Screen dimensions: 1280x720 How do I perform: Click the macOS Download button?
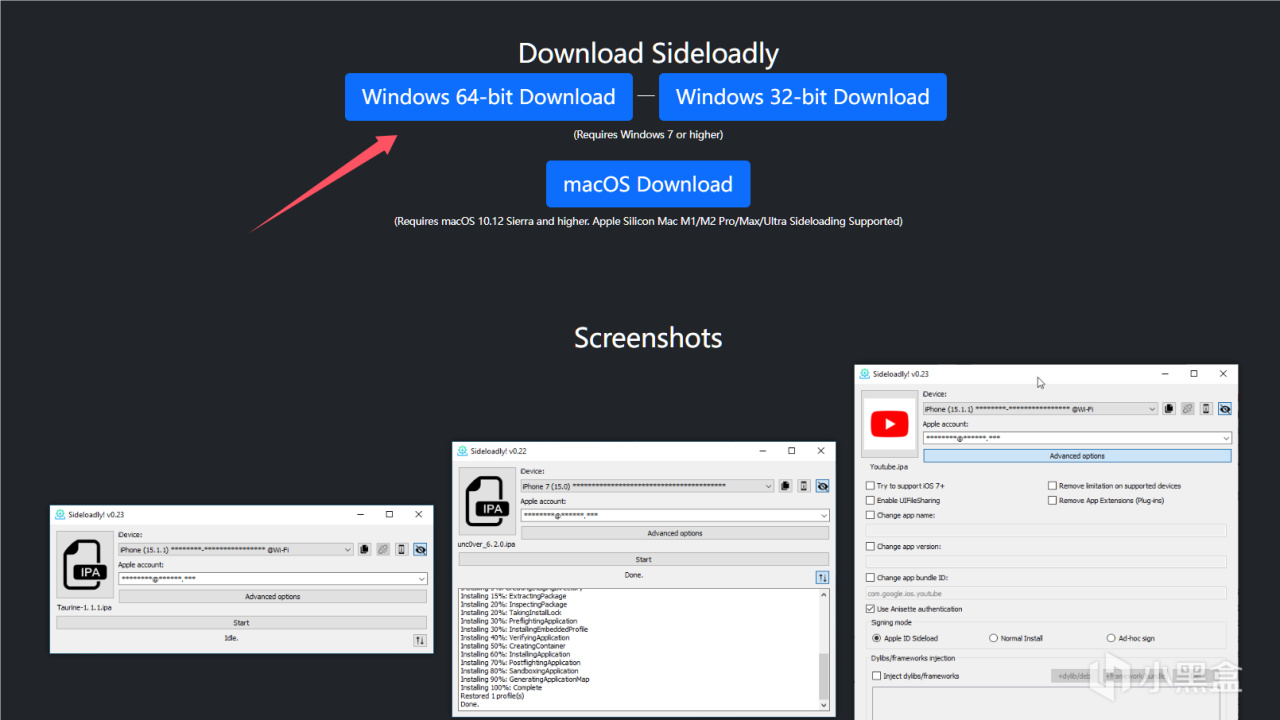pos(648,184)
